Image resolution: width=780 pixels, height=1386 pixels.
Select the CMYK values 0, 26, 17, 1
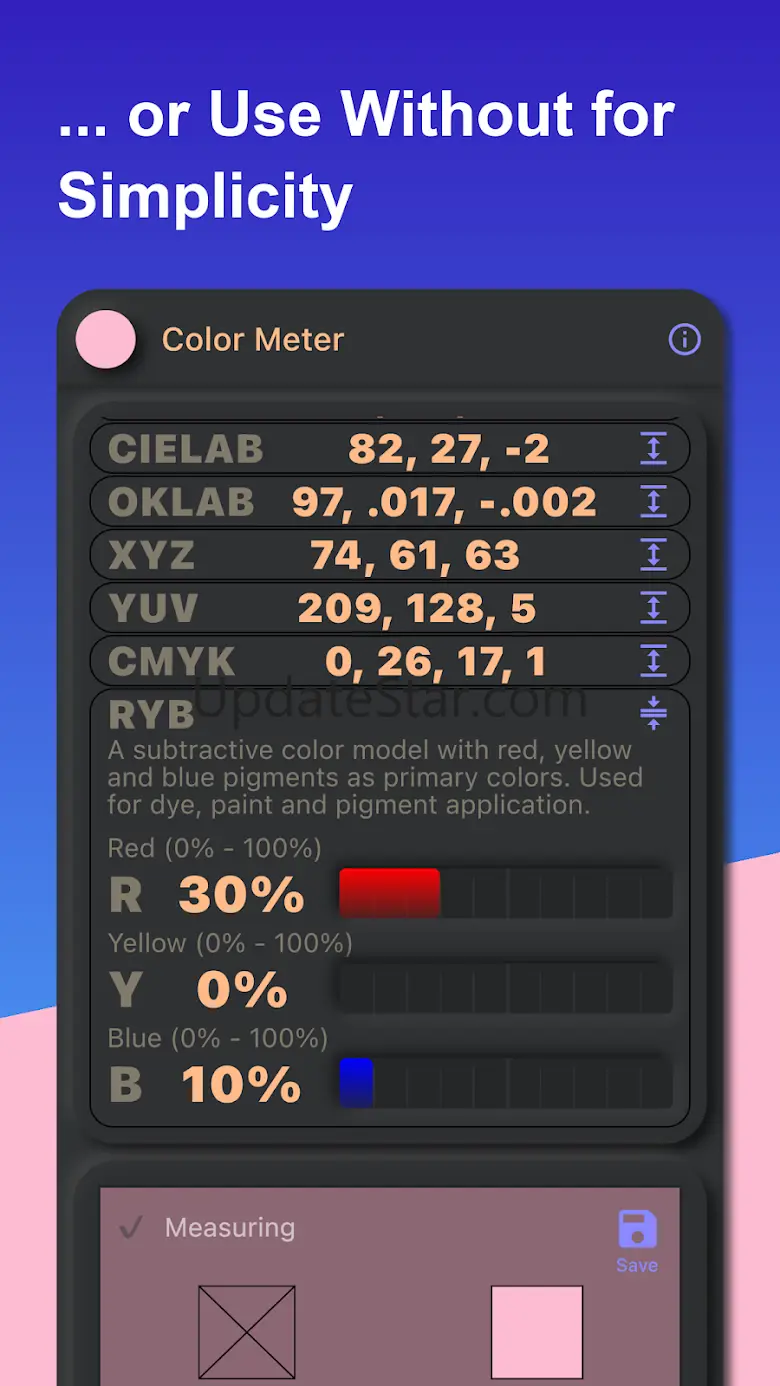pyautogui.click(x=436, y=661)
